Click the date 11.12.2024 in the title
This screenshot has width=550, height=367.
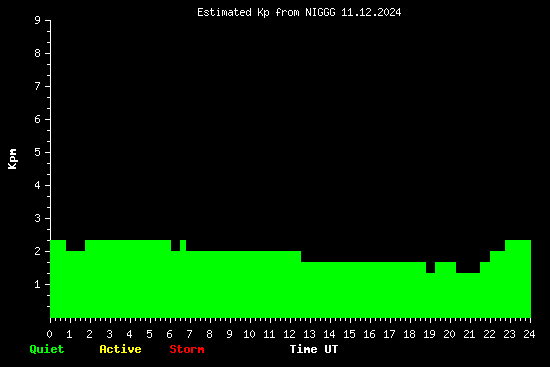(371, 13)
